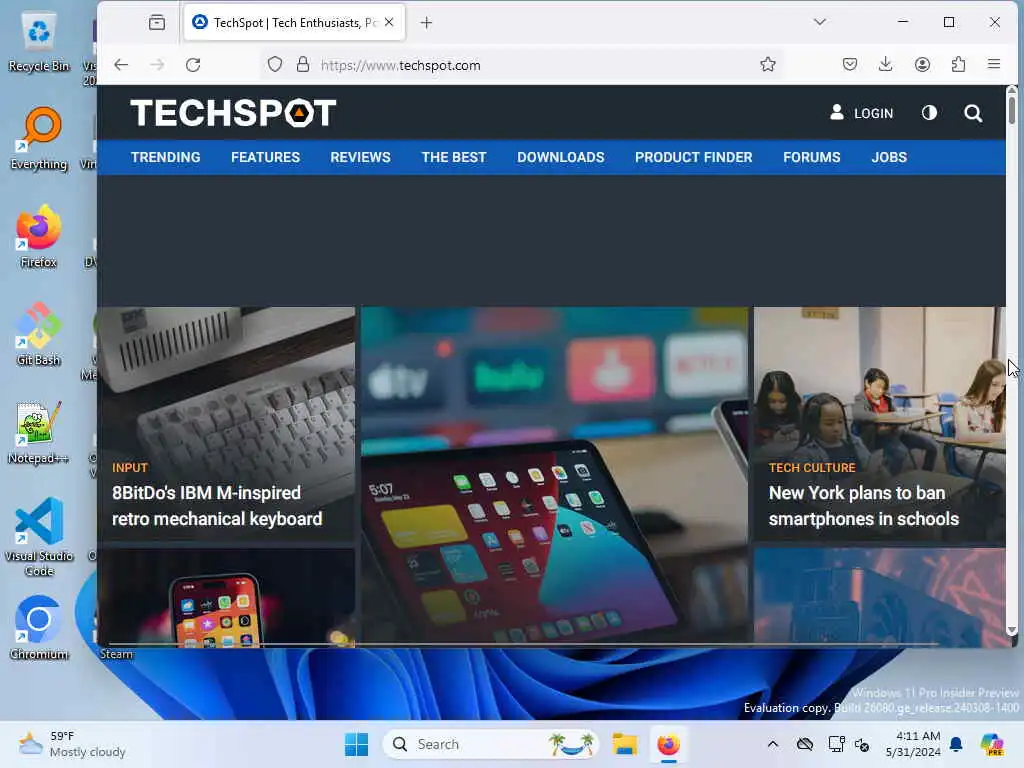Go back using the browser back arrow

coord(121,65)
